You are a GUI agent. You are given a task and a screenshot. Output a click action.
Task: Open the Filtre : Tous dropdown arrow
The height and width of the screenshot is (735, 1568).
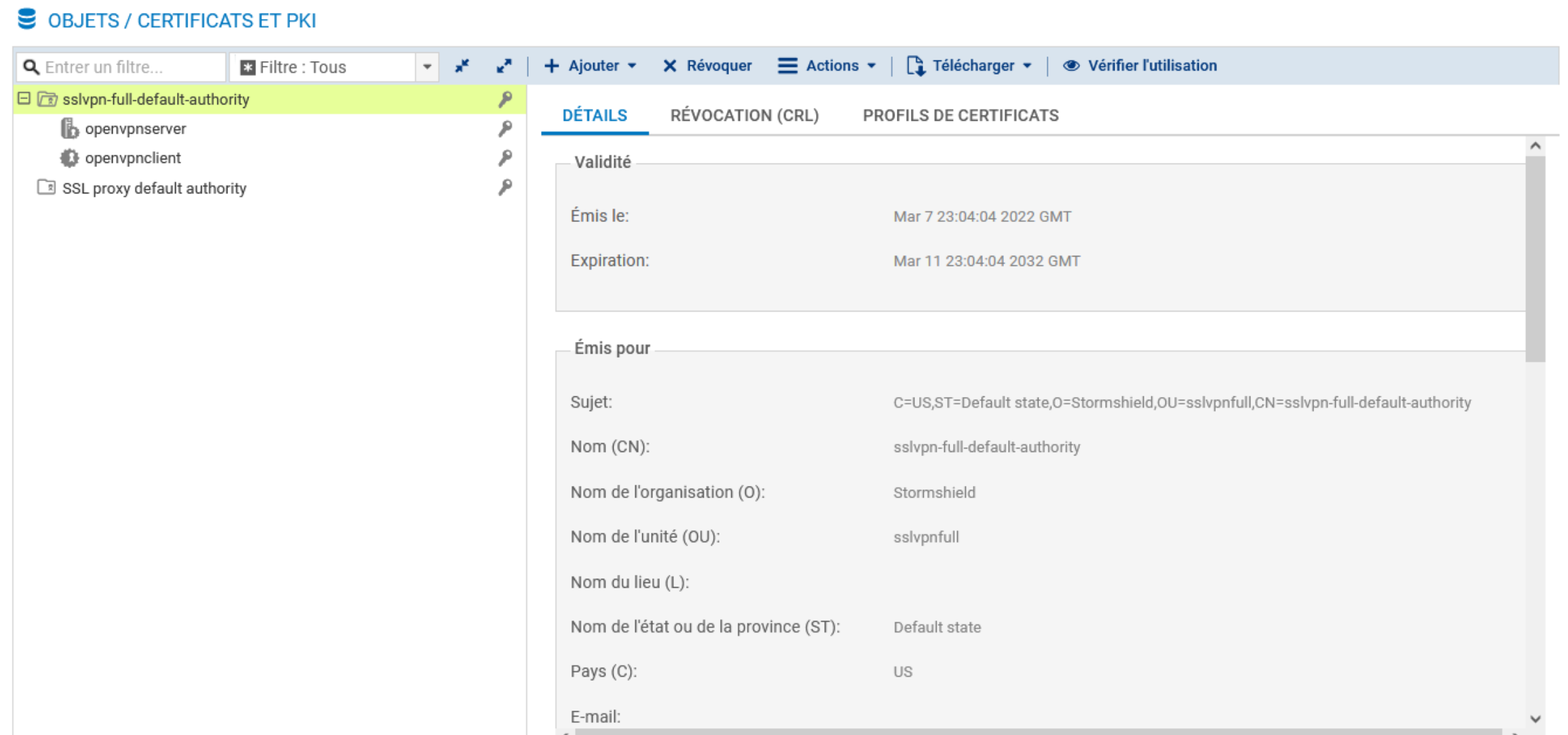tap(427, 67)
